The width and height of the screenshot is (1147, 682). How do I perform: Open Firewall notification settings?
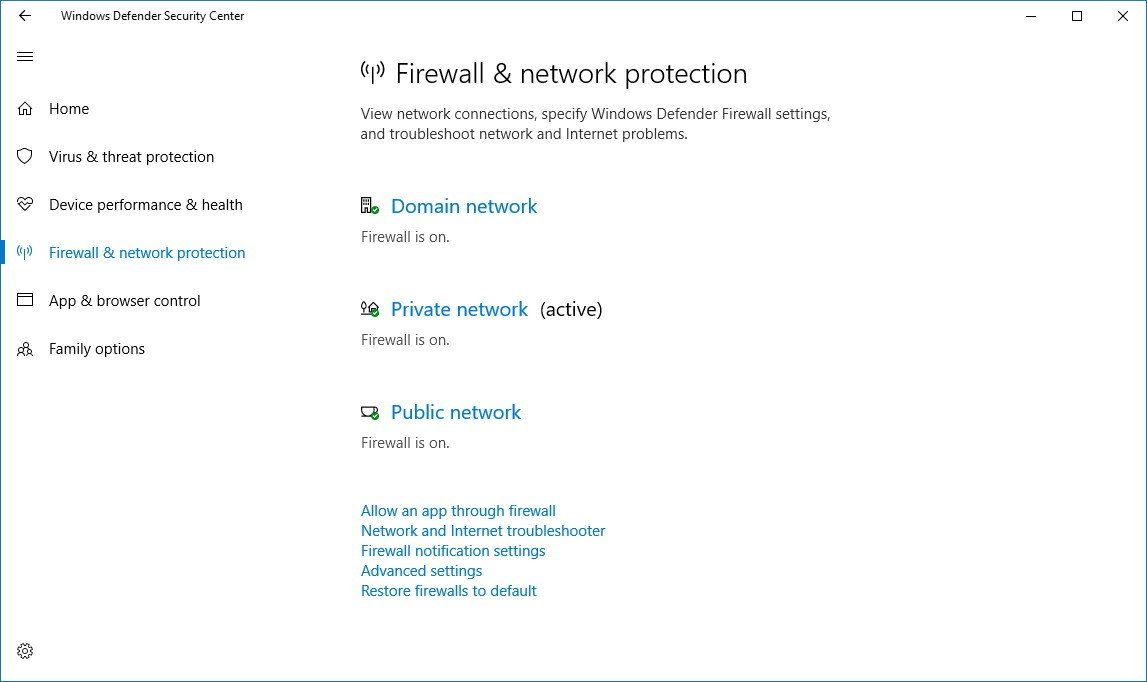[x=453, y=550]
